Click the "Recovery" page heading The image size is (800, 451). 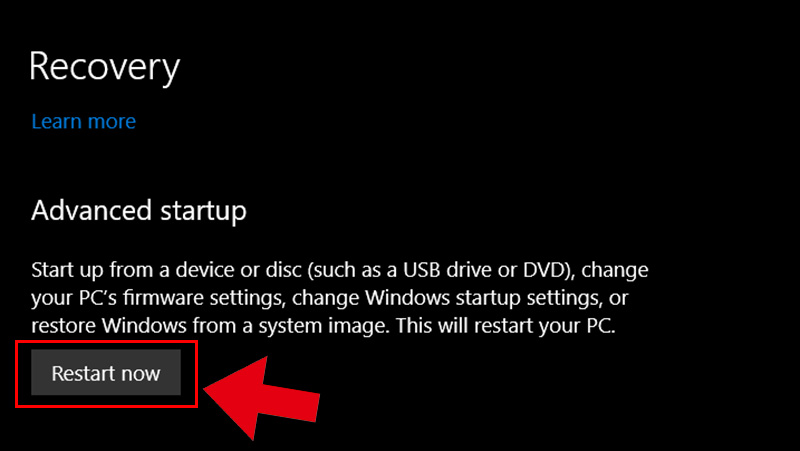pyautogui.click(x=105, y=67)
